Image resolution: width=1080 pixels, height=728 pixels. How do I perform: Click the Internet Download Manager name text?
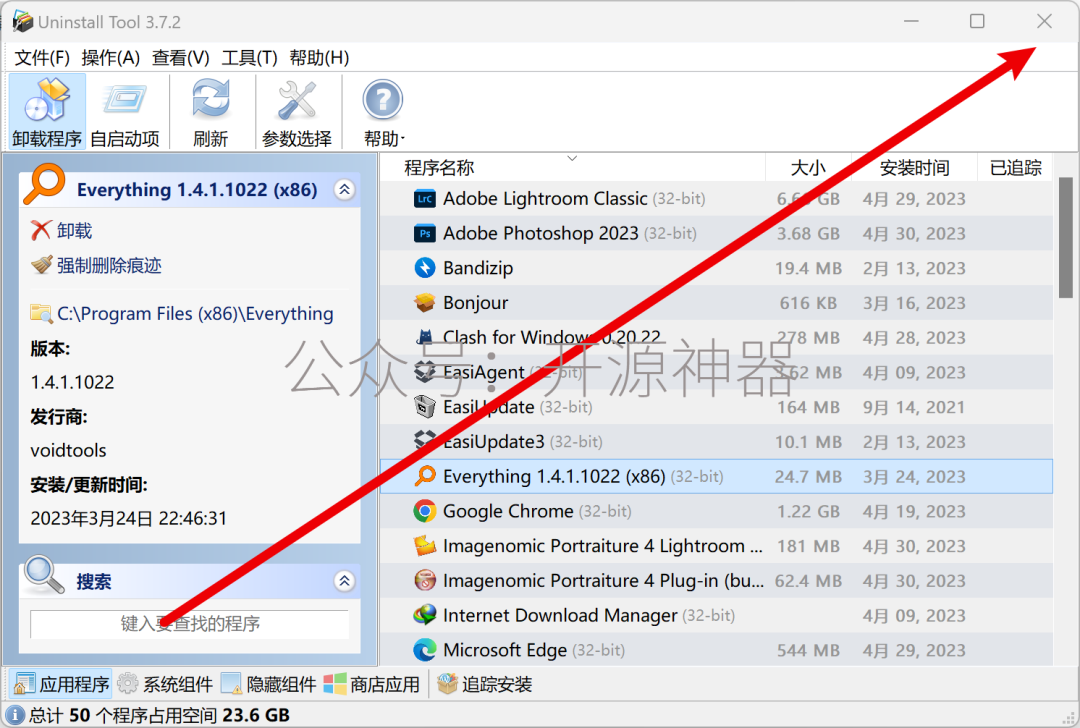(x=560, y=615)
